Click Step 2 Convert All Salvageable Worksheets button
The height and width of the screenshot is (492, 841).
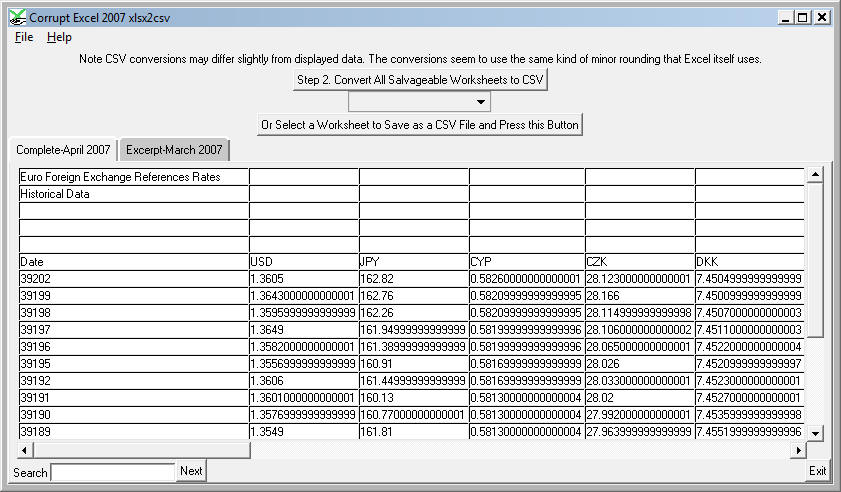pyautogui.click(x=420, y=80)
